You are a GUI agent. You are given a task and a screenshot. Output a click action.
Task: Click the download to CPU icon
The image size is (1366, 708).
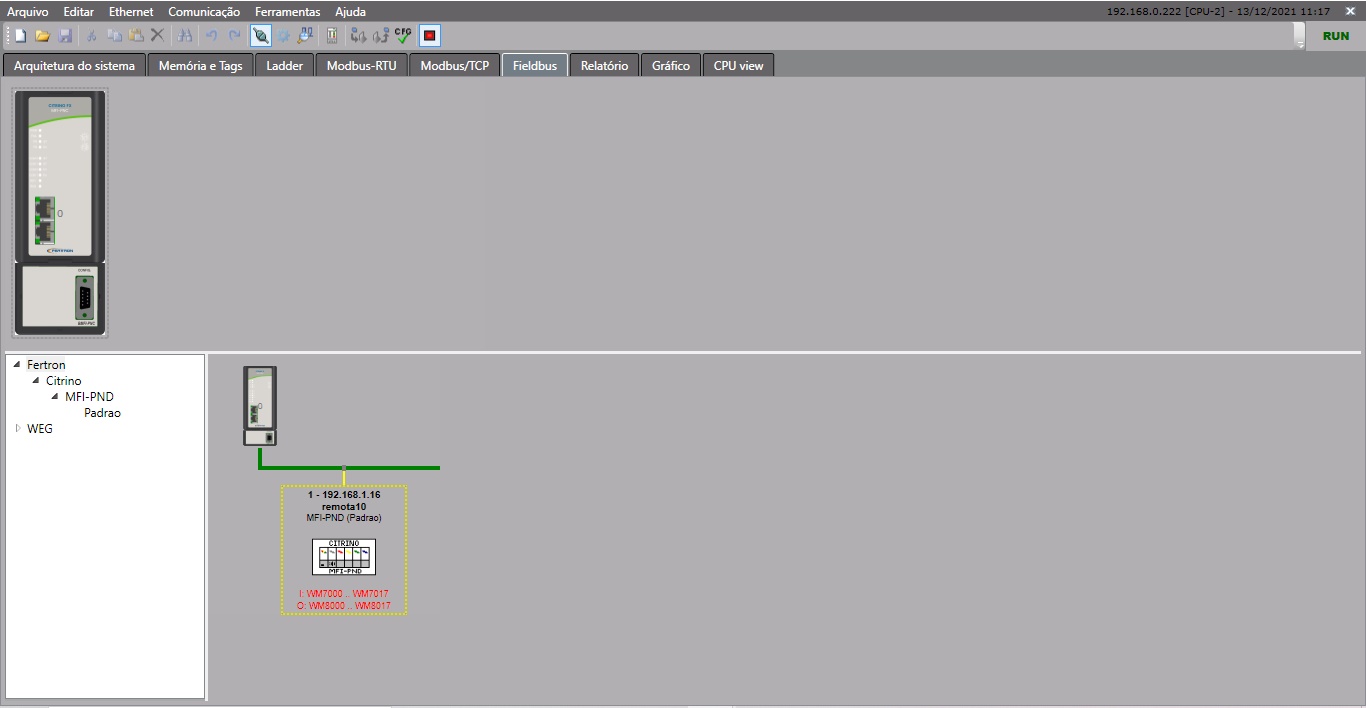[358, 36]
